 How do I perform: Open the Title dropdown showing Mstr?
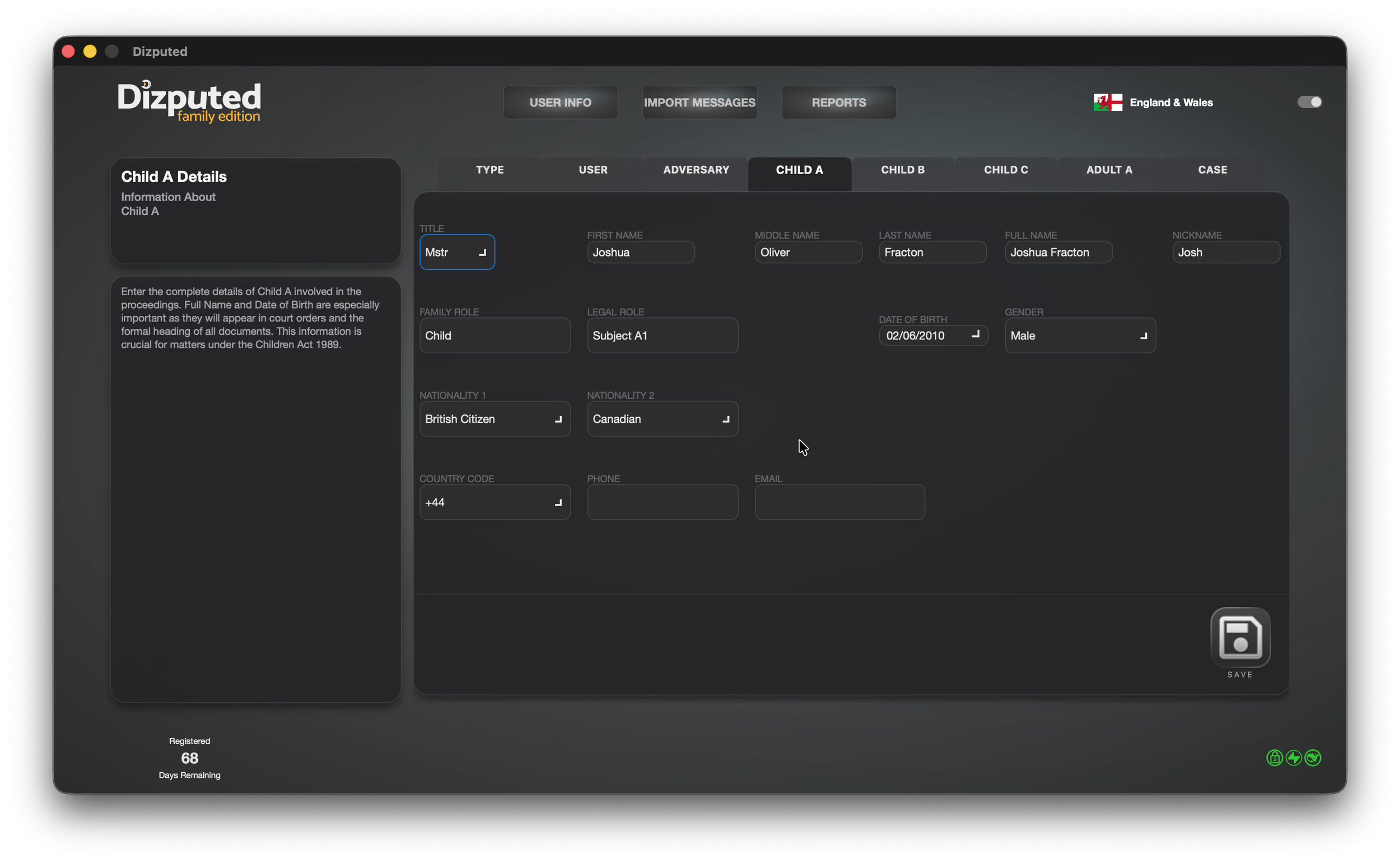click(456, 252)
